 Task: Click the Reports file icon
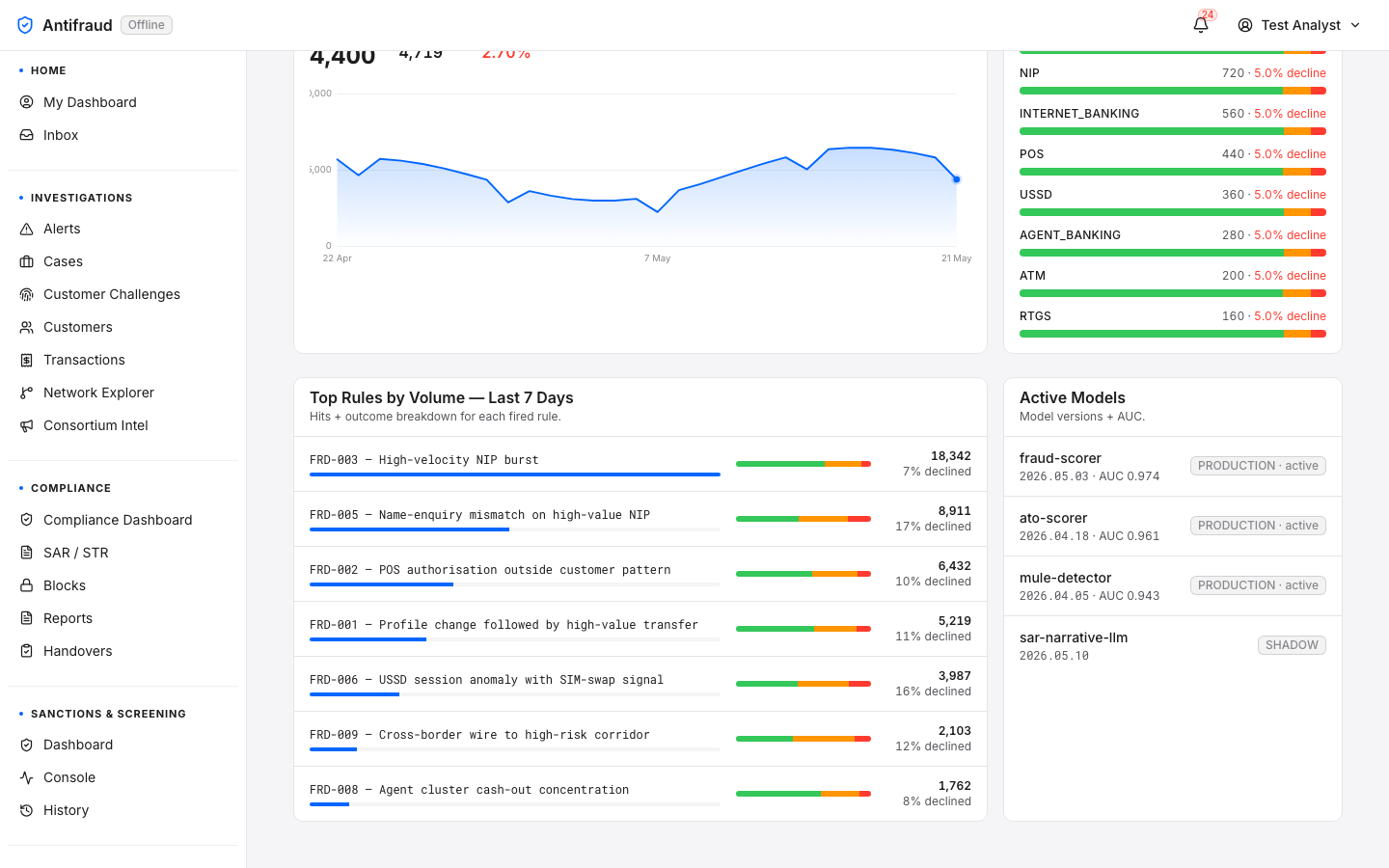tap(27, 618)
